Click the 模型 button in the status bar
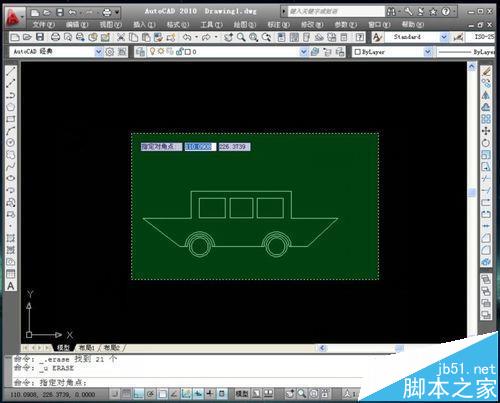Image resolution: width=500 pixels, height=403 pixels. (242, 394)
